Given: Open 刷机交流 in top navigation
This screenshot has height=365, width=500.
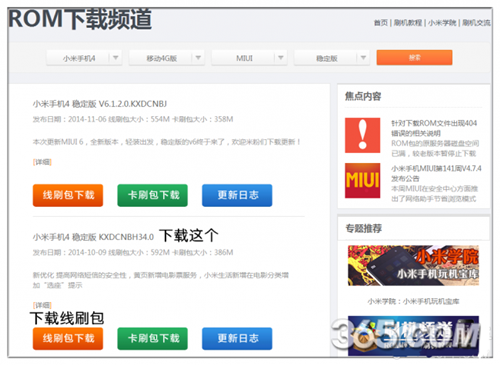Looking at the screenshot, I should 476,23.
